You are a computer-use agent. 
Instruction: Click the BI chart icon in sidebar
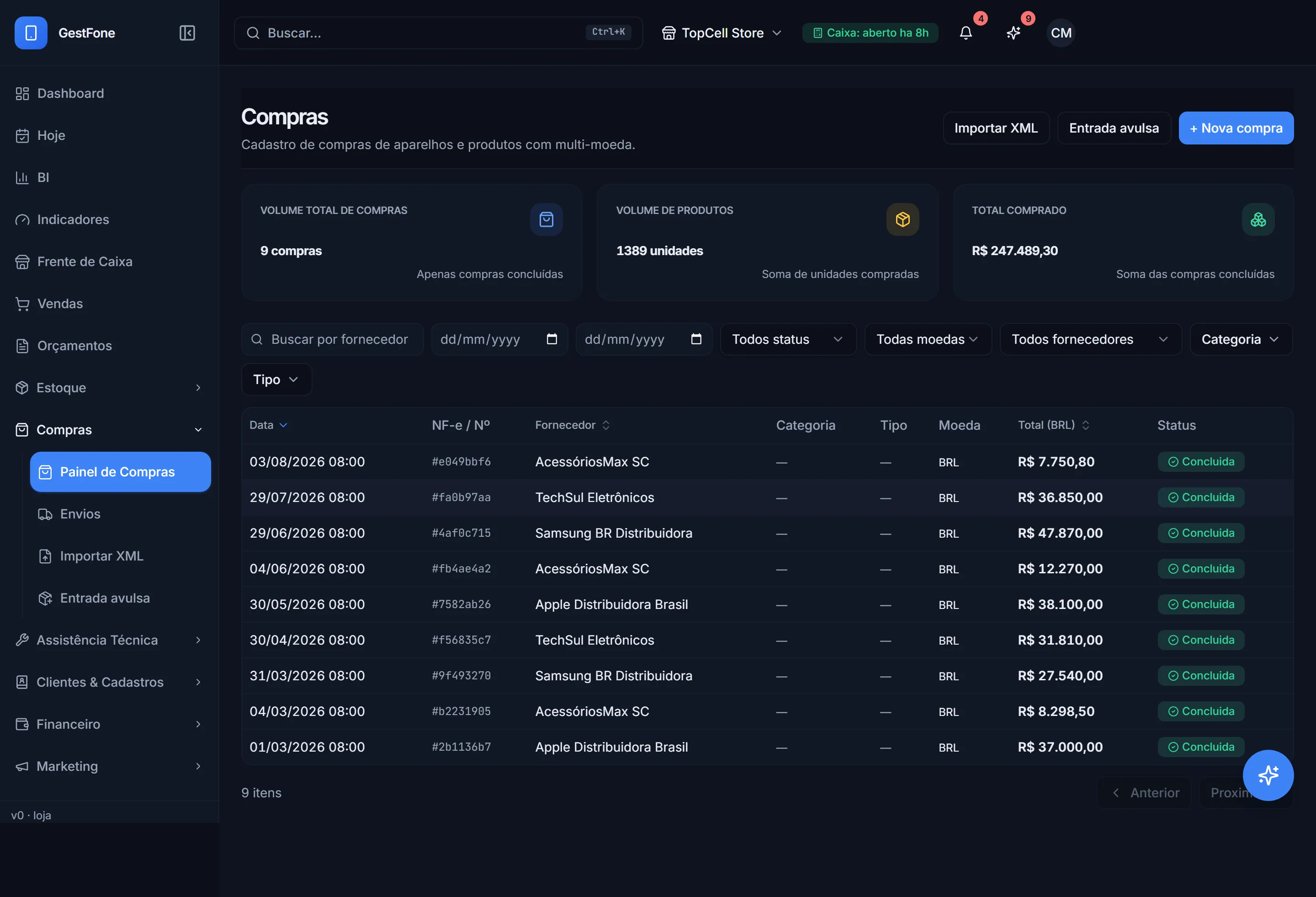click(22, 177)
